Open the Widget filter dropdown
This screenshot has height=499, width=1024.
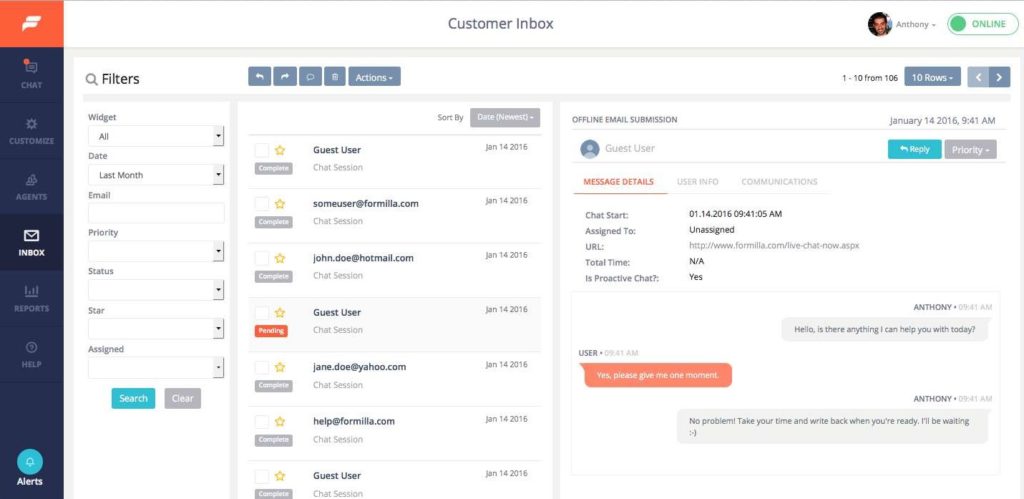point(156,137)
